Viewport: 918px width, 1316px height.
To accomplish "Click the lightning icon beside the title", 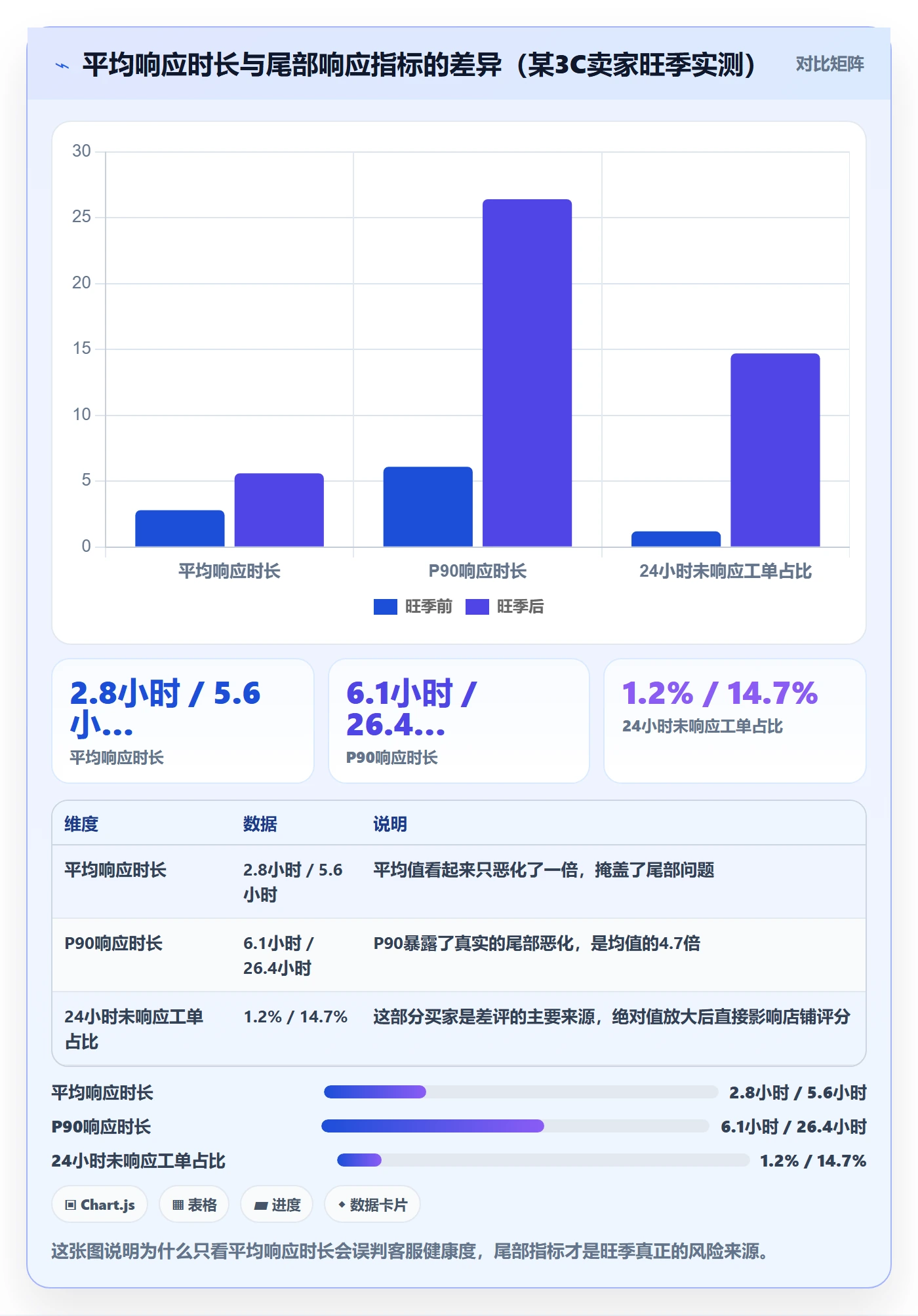I will (x=62, y=66).
